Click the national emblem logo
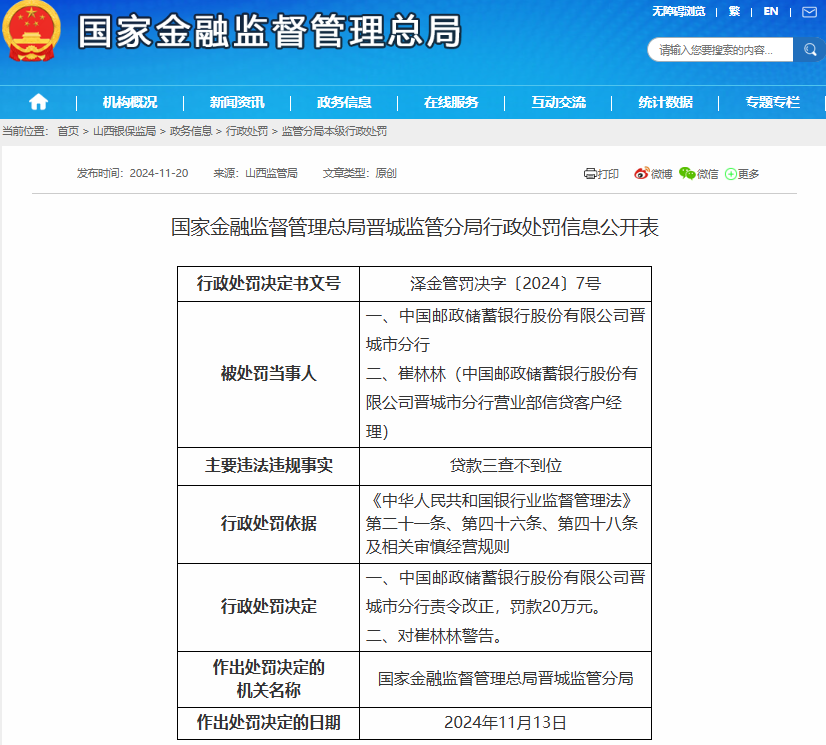The height and width of the screenshot is (745, 826). 31,31
